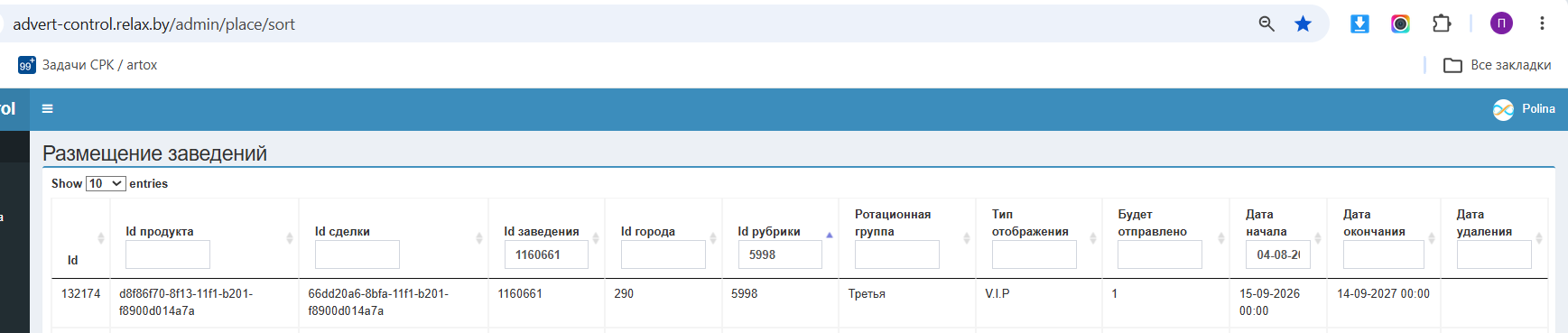The width and height of the screenshot is (1568, 333).
Task: Click the Дата начала filter field
Action: tap(1278, 254)
